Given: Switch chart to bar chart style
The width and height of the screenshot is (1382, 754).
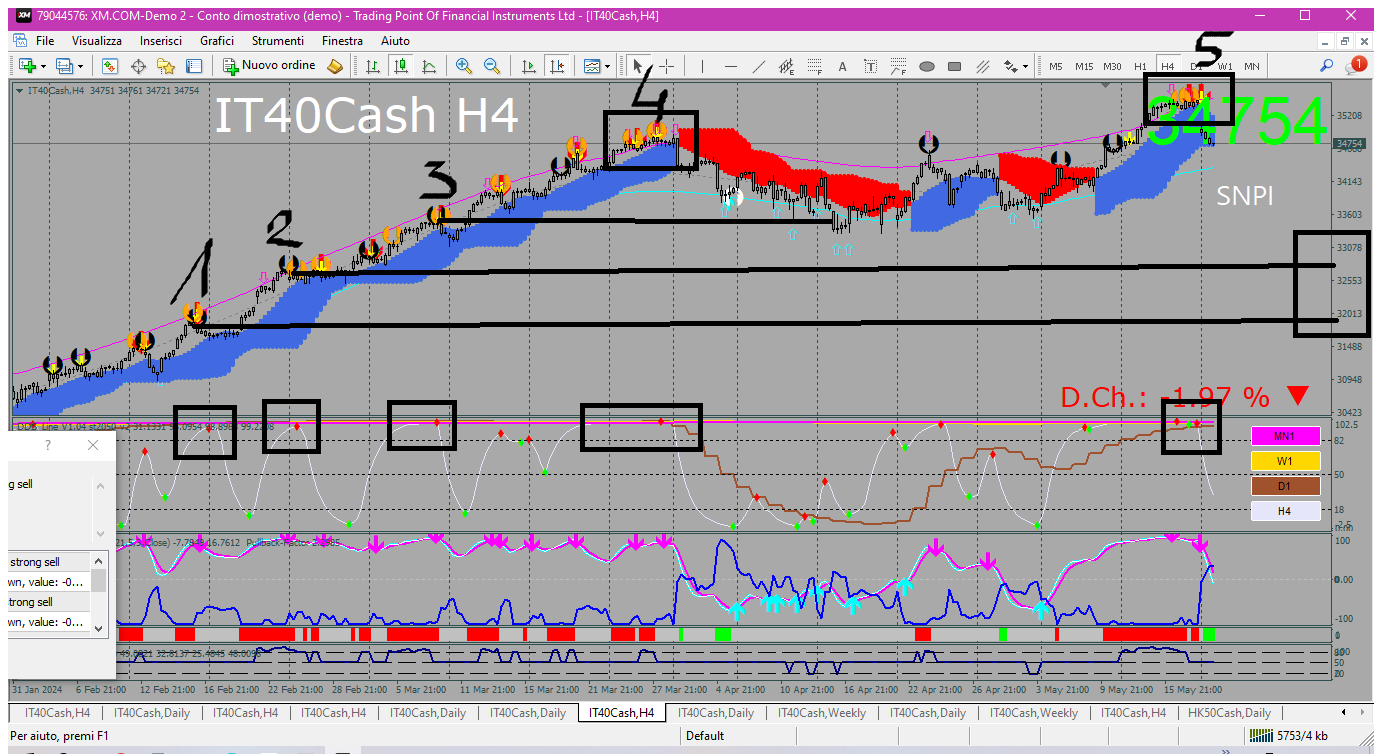Looking at the screenshot, I should 373,66.
